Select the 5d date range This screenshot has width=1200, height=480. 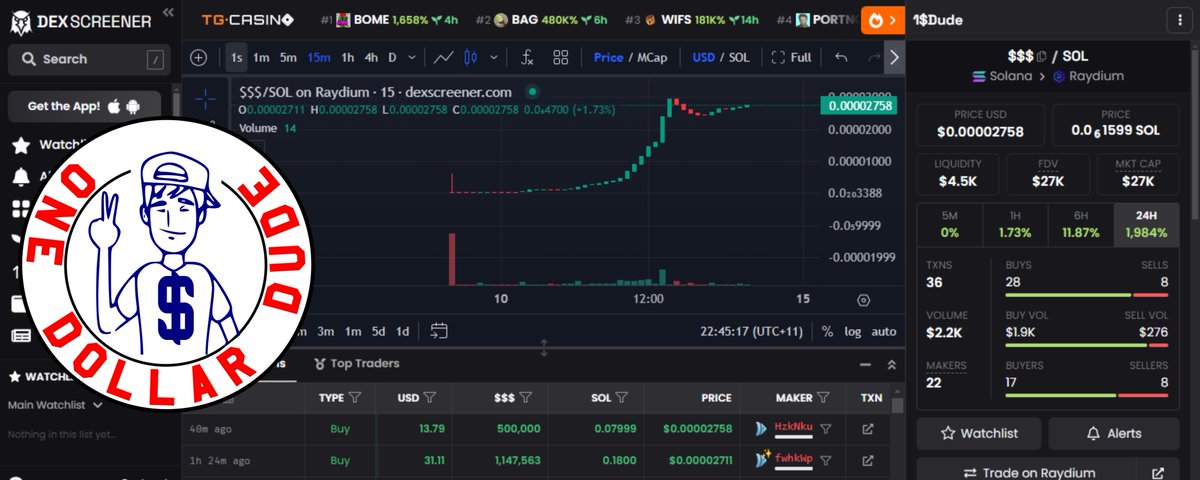[378, 331]
